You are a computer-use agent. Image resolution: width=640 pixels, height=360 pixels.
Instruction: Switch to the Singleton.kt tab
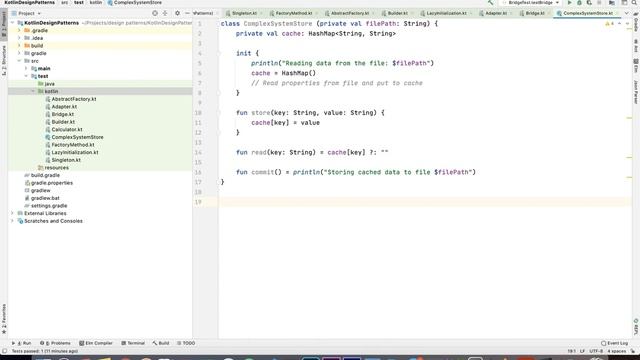[x=244, y=13]
